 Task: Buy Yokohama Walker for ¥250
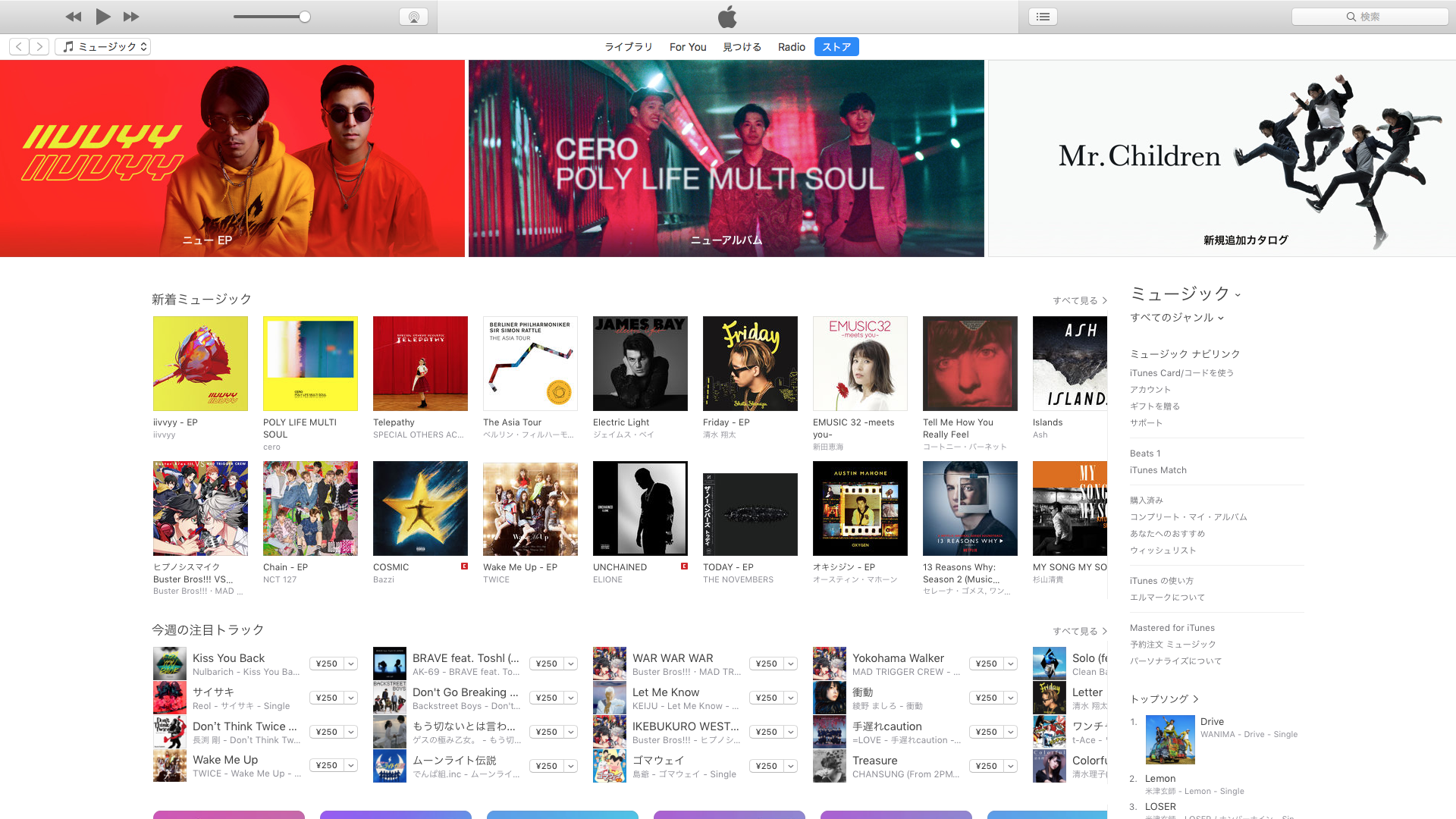[x=987, y=664]
